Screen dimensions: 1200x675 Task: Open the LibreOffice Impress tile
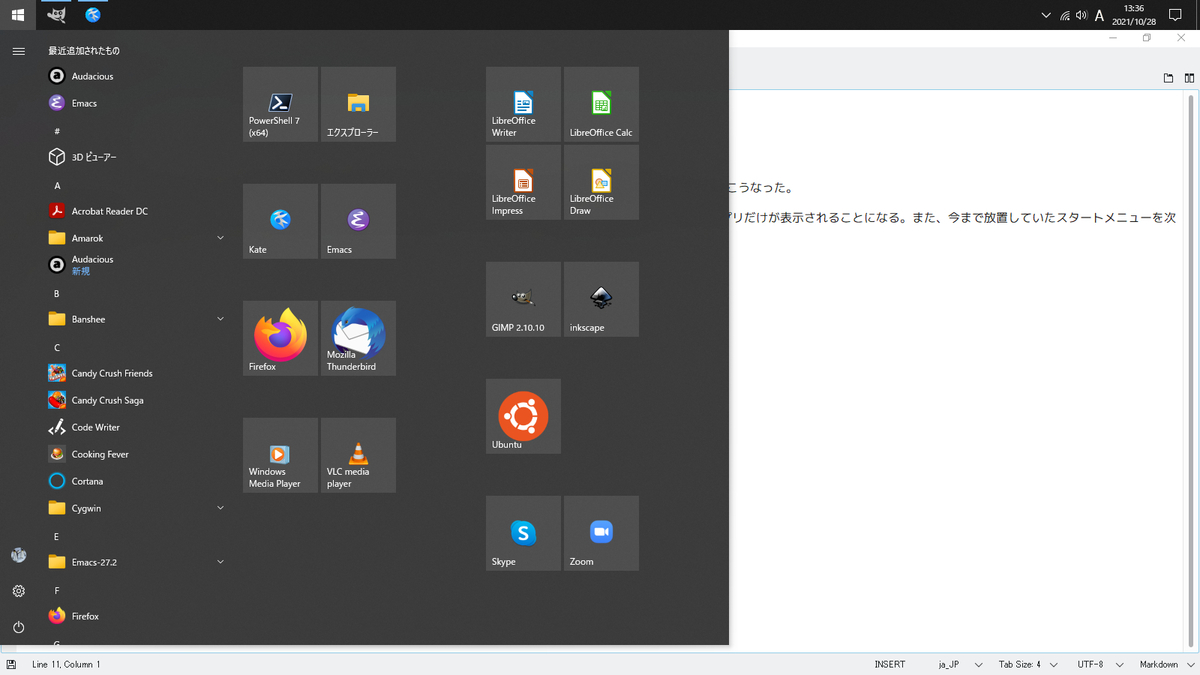tap(523, 182)
